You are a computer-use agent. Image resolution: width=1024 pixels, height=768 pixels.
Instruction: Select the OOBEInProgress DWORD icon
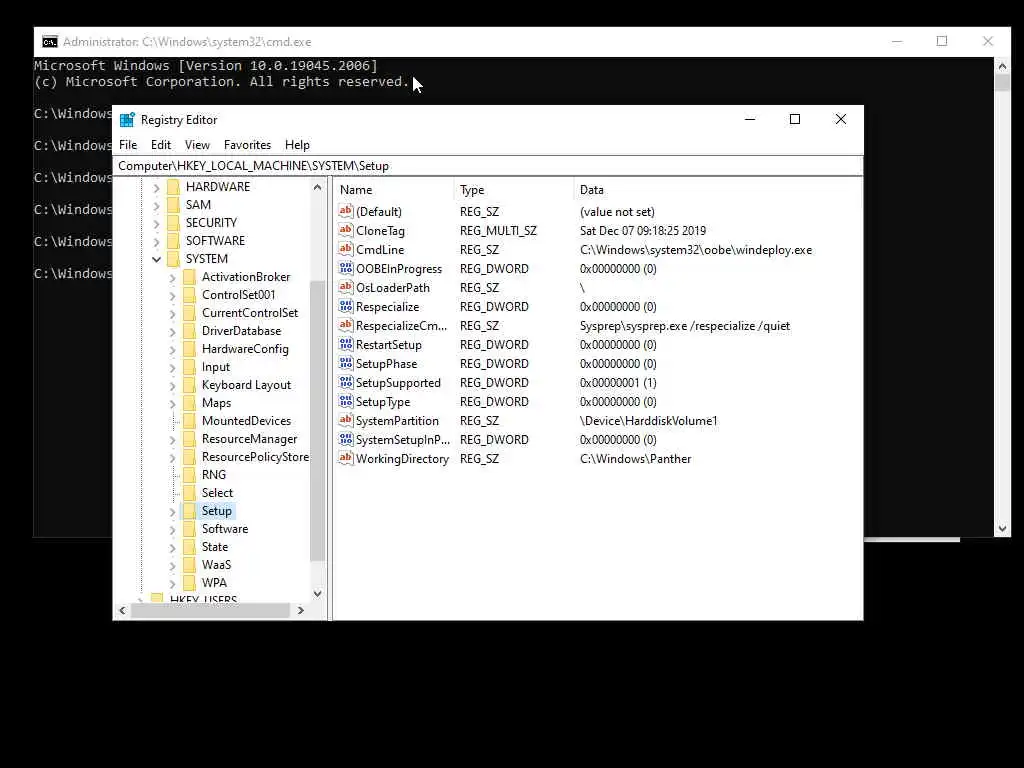coord(345,268)
